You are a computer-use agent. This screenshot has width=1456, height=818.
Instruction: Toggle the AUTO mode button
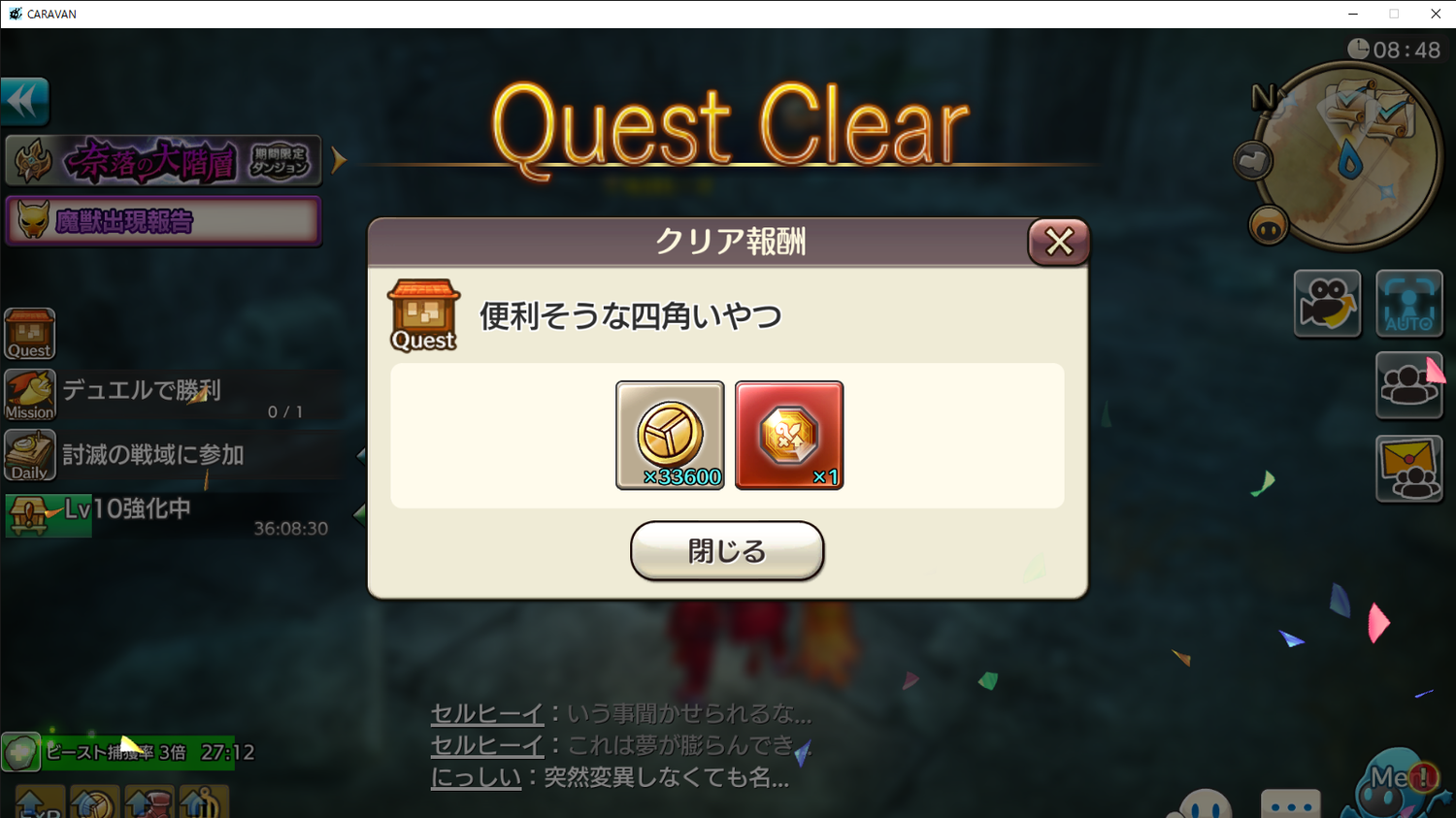1409,304
